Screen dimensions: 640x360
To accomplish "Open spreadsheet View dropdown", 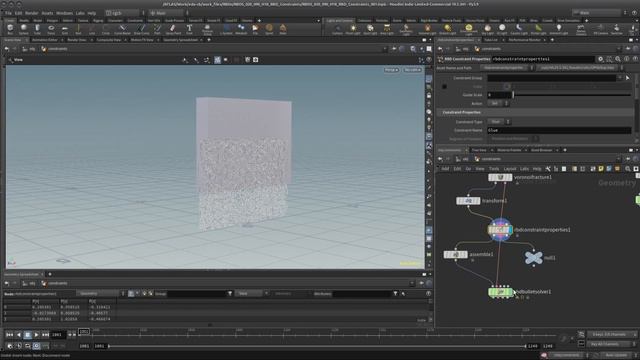I will (x=253, y=293).
